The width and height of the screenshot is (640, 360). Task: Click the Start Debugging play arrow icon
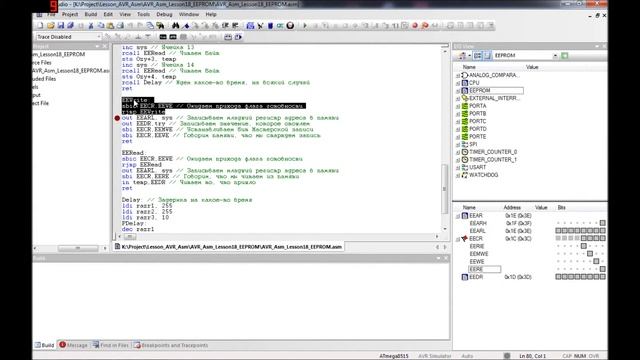pos(305,26)
